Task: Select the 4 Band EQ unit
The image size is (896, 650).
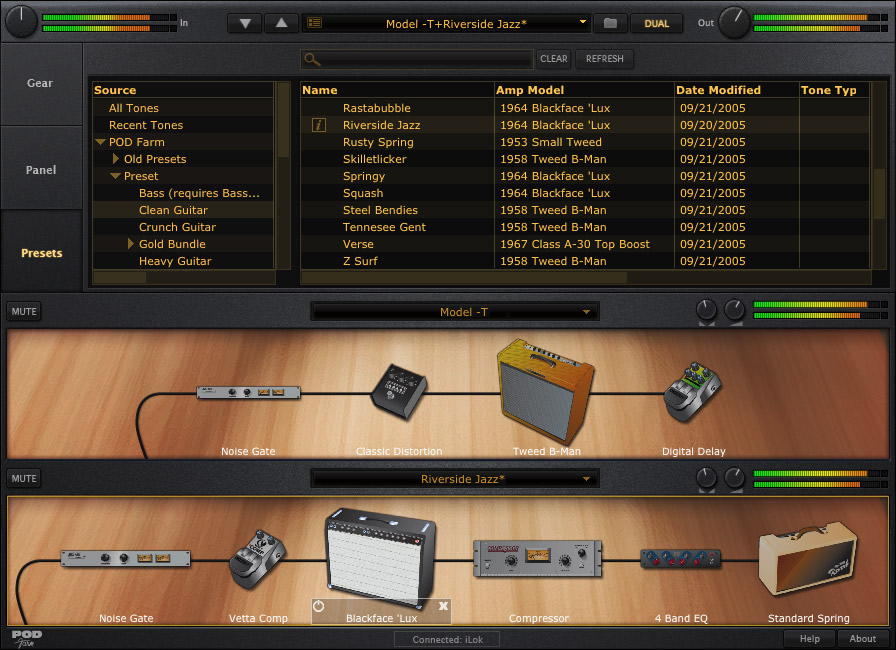Action: tap(680, 558)
